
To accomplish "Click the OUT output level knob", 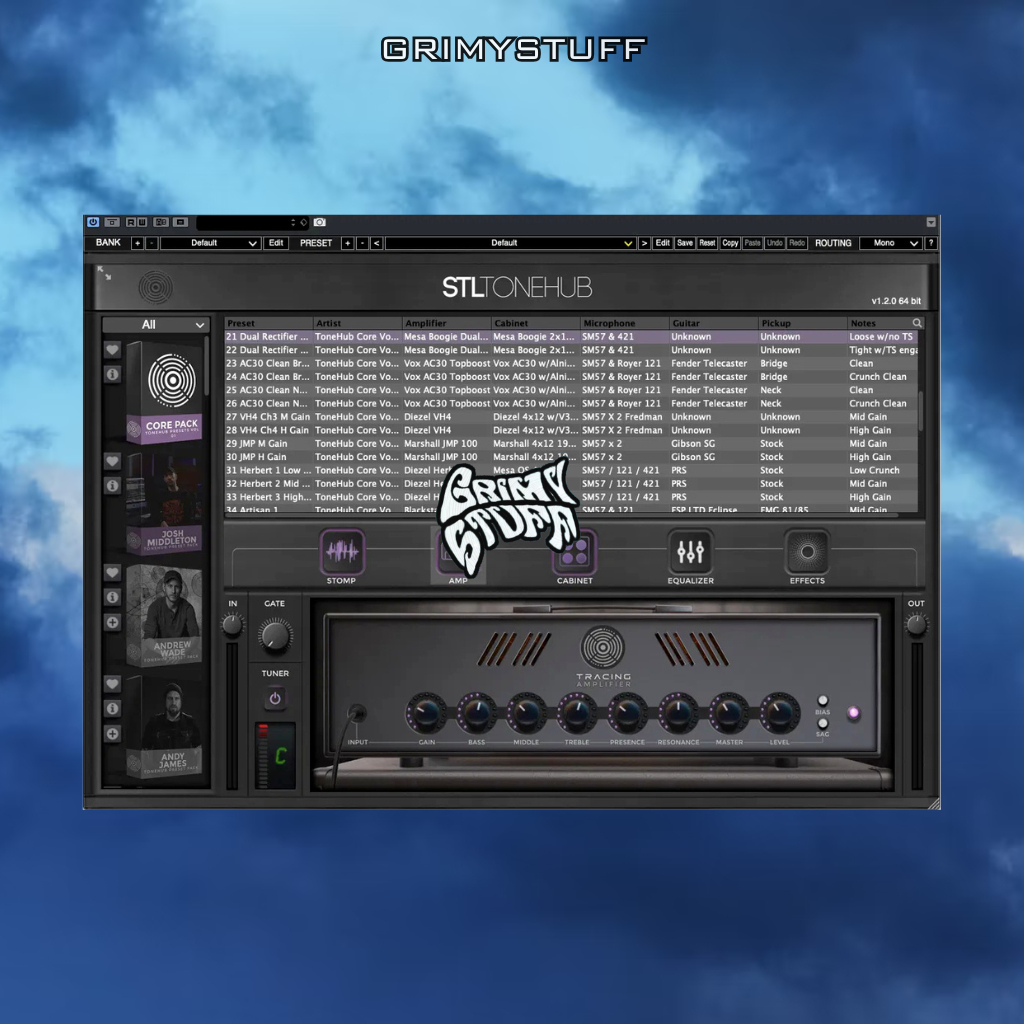I will (x=916, y=626).
